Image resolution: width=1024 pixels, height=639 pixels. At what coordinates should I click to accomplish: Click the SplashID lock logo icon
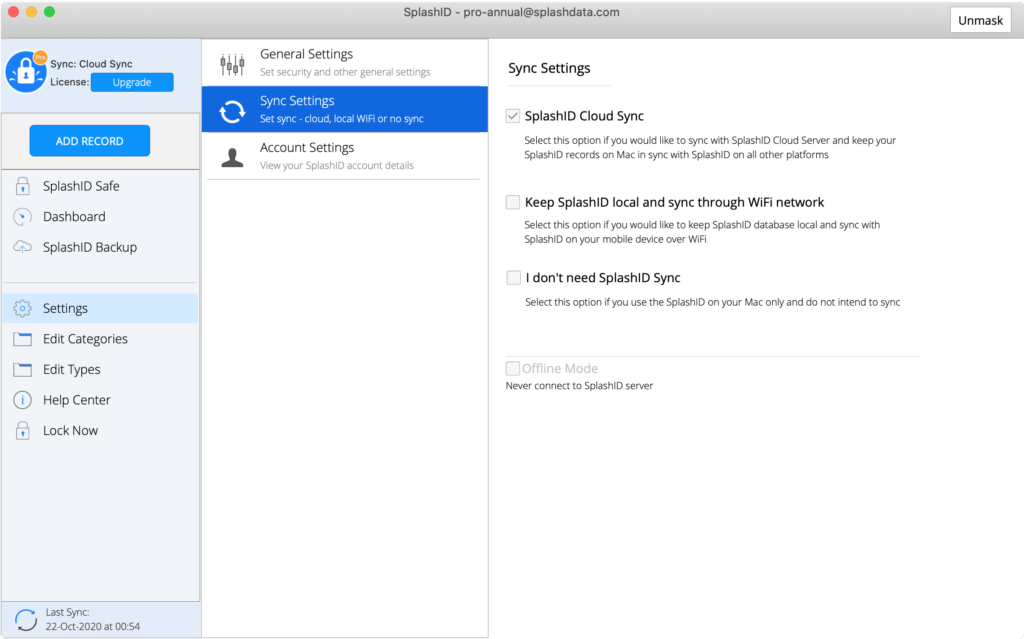[x=25, y=71]
